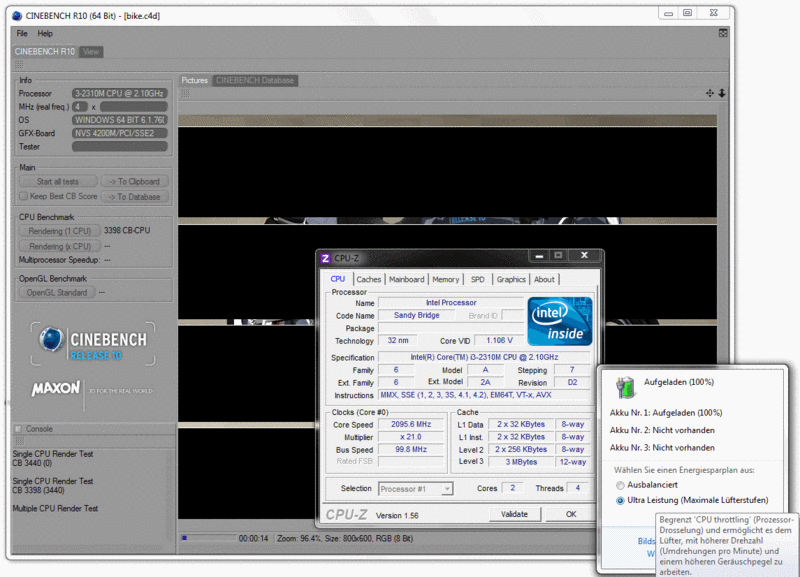800x577 pixels.
Task: Click the Level 3 cache 3 MBytes value
Action: coord(521,462)
